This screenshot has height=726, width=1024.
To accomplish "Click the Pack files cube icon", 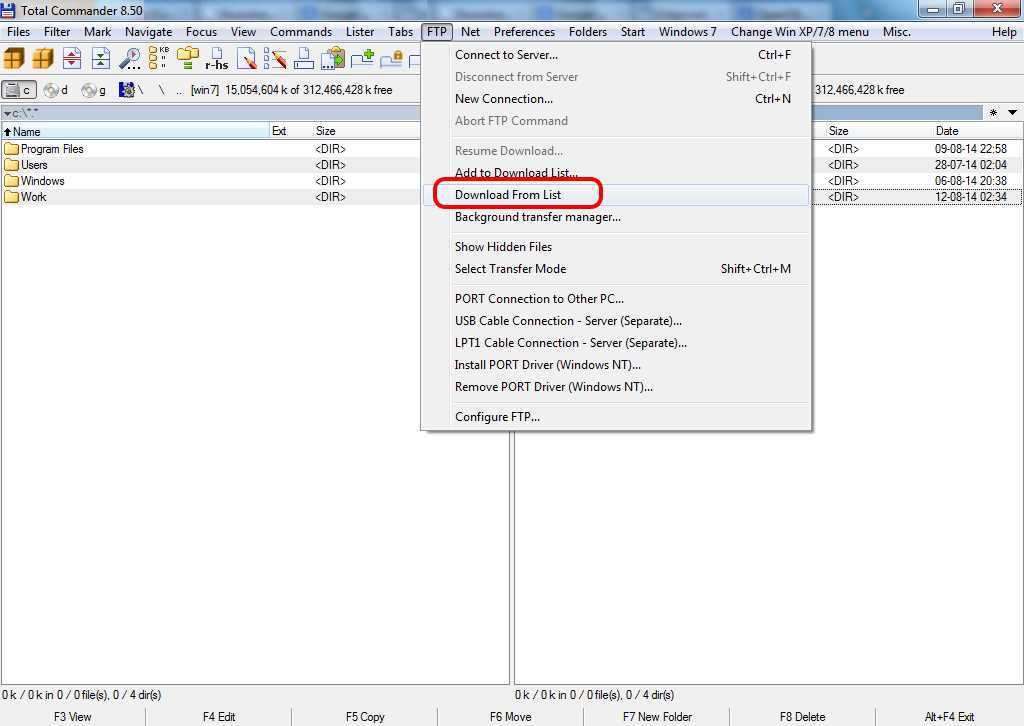I will [x=14, y=59].
